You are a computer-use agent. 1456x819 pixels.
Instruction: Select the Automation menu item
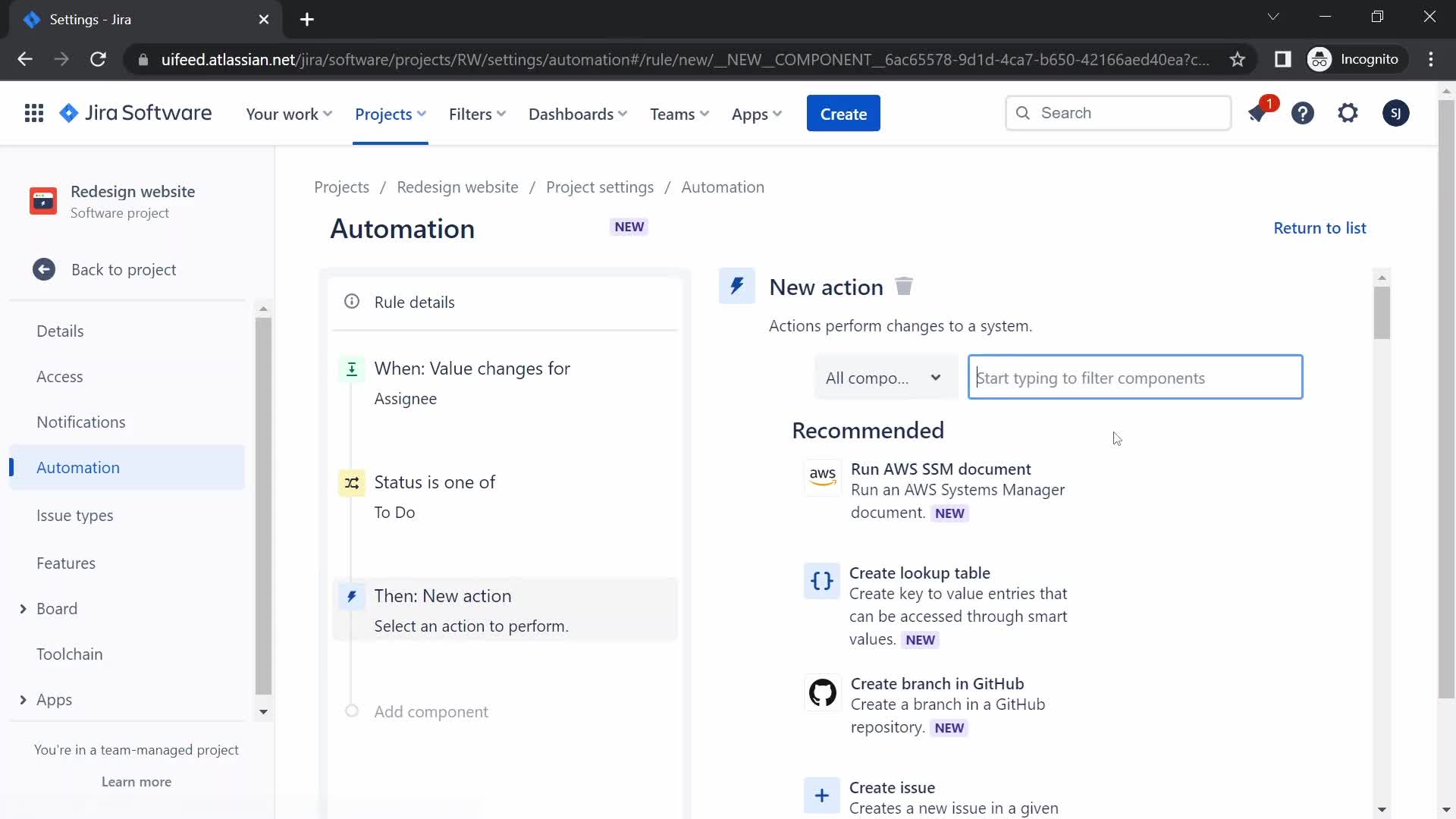(x=78, y=467)
